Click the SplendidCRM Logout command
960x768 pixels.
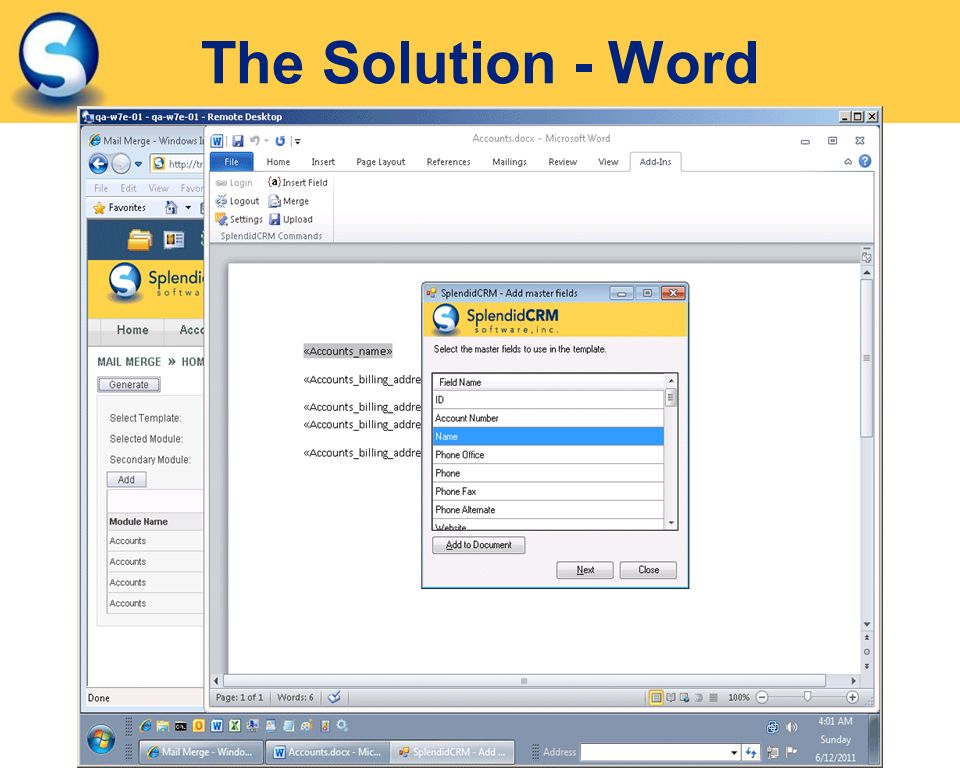238,201
